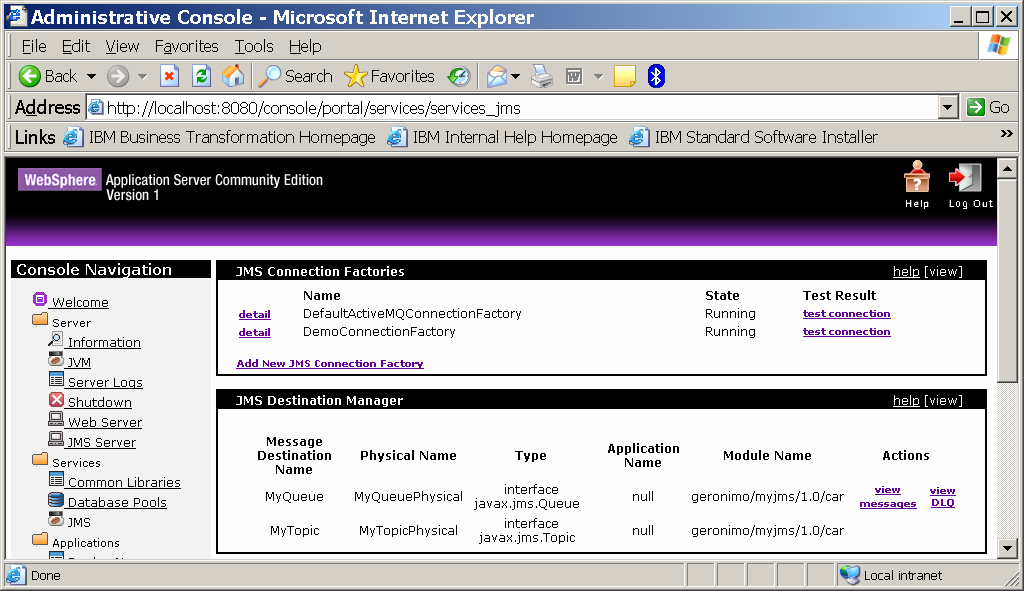The height and width of the screenshot is (591, 1024).
Task: Expand the Mail button dropdown arrow
Action: point(516,76)
